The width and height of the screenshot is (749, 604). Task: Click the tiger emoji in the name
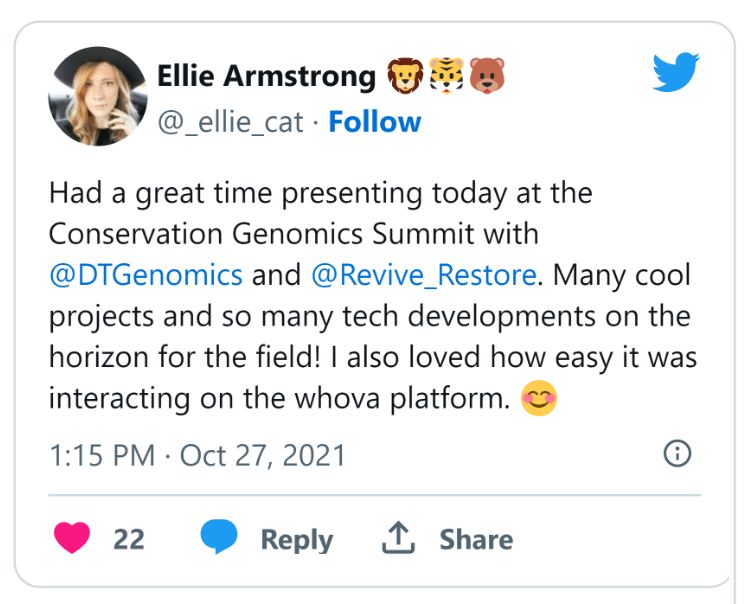446,76
